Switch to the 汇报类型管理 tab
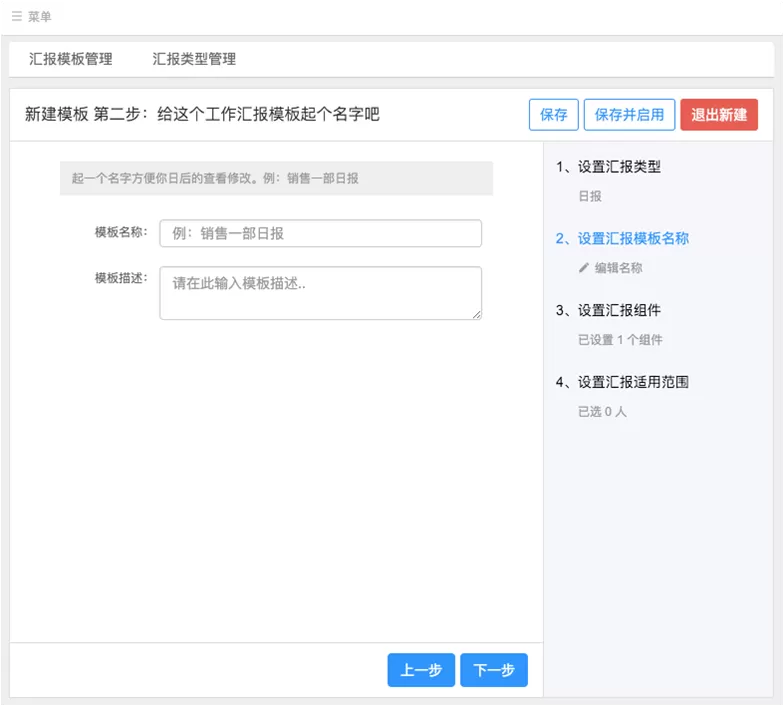Image resolution: width=784 pixels, height=706 pixels. [x=194, y=59]
